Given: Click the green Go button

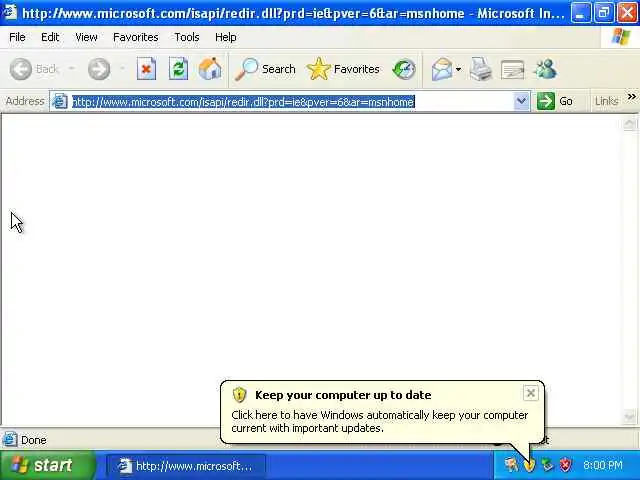Looking at the screenshot, I should pos(555,101).
